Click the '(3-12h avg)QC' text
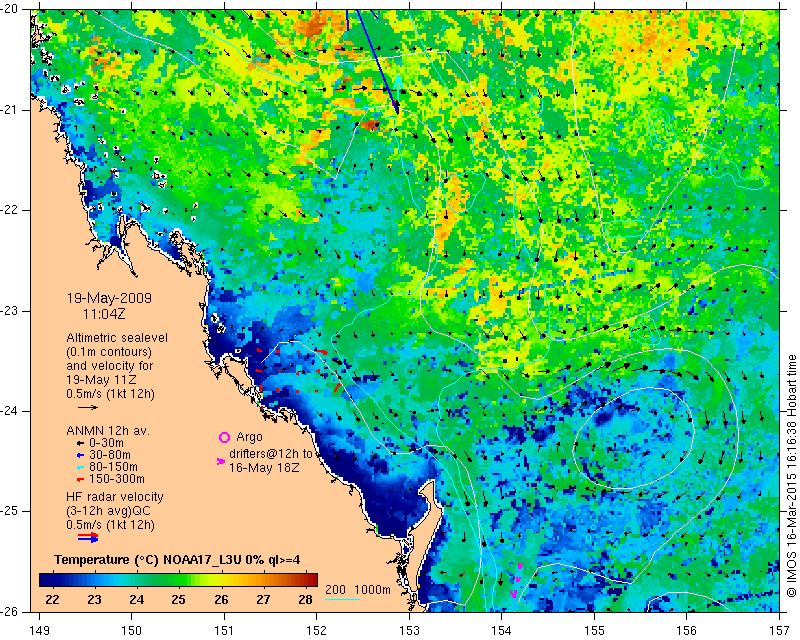The image size is (800, 640). tap(108, 511)
